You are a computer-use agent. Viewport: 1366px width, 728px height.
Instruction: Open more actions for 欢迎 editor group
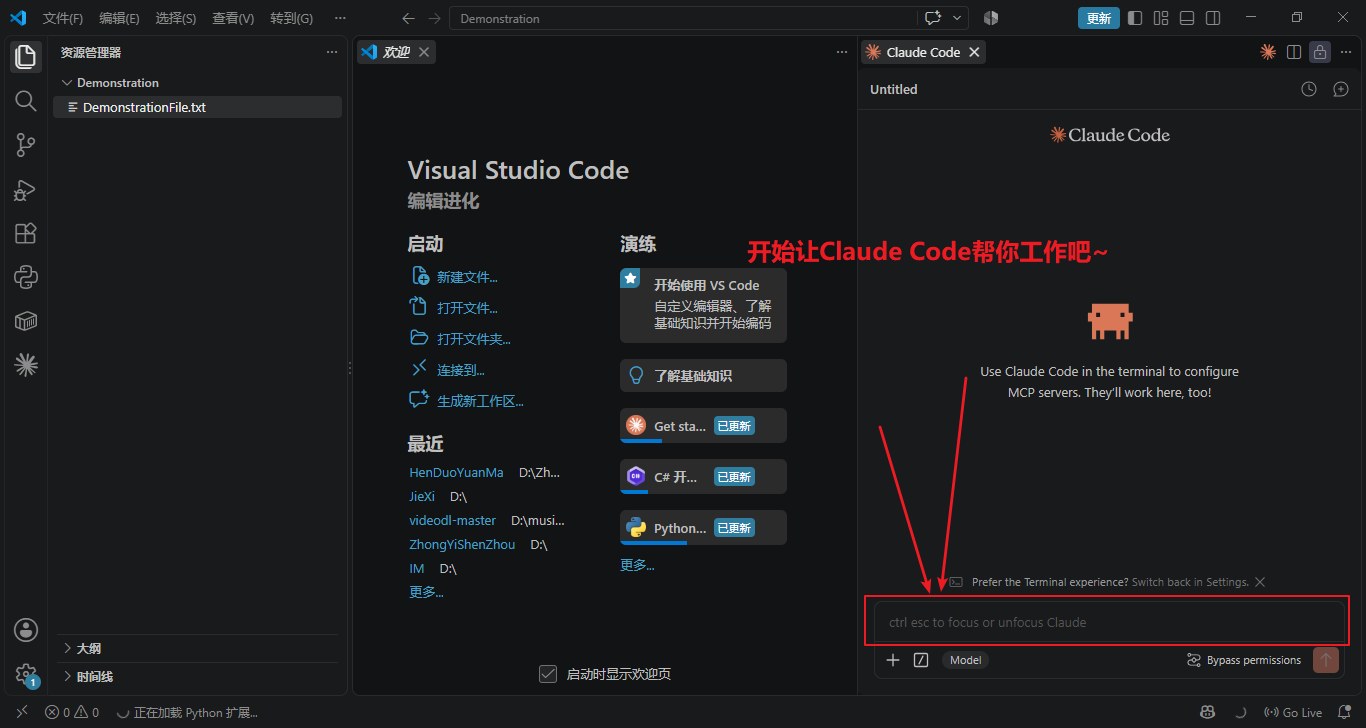pyautogui.click(x=842, y=52)
